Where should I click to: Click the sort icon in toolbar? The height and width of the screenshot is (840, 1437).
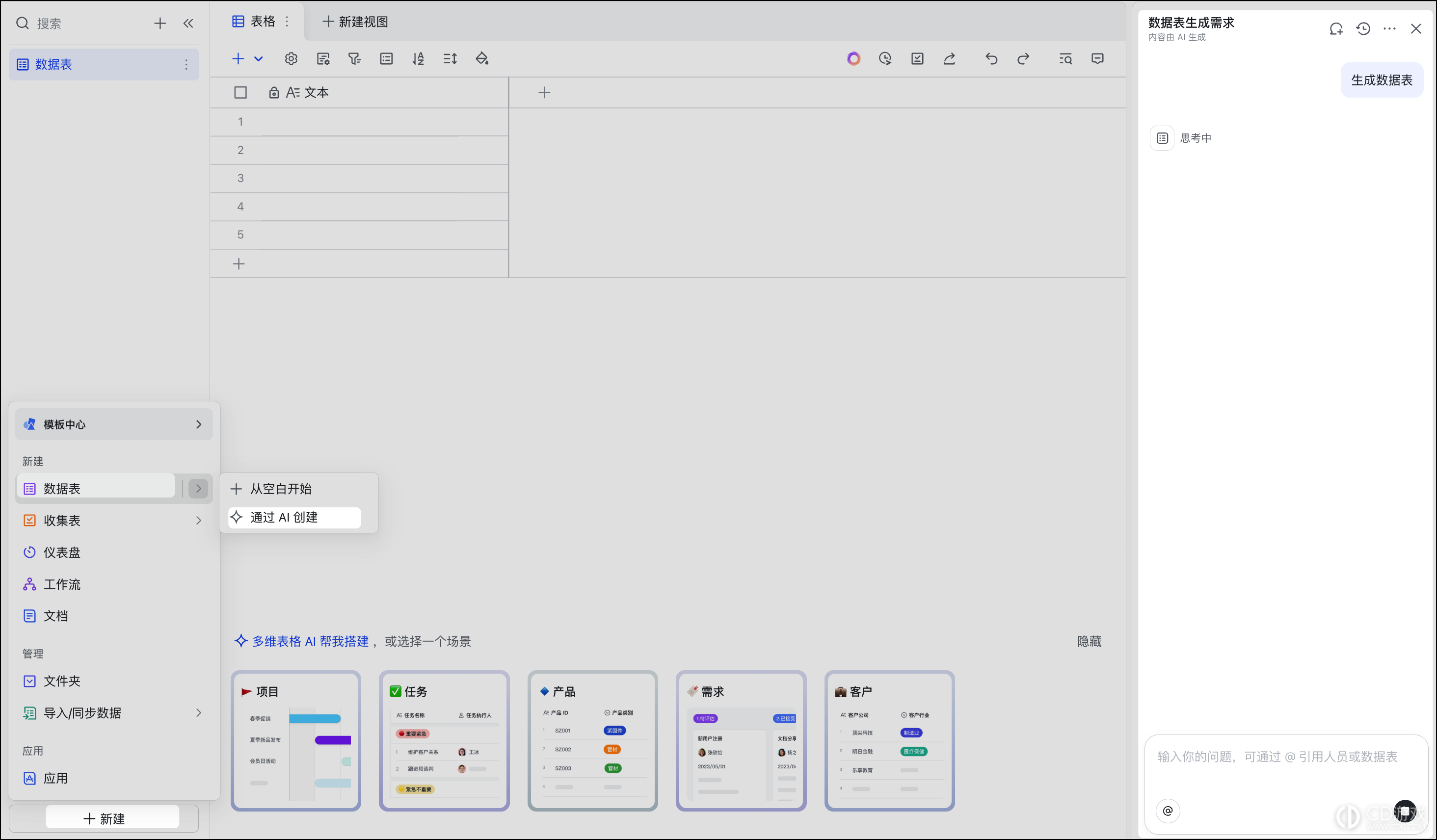click(418, 59)
